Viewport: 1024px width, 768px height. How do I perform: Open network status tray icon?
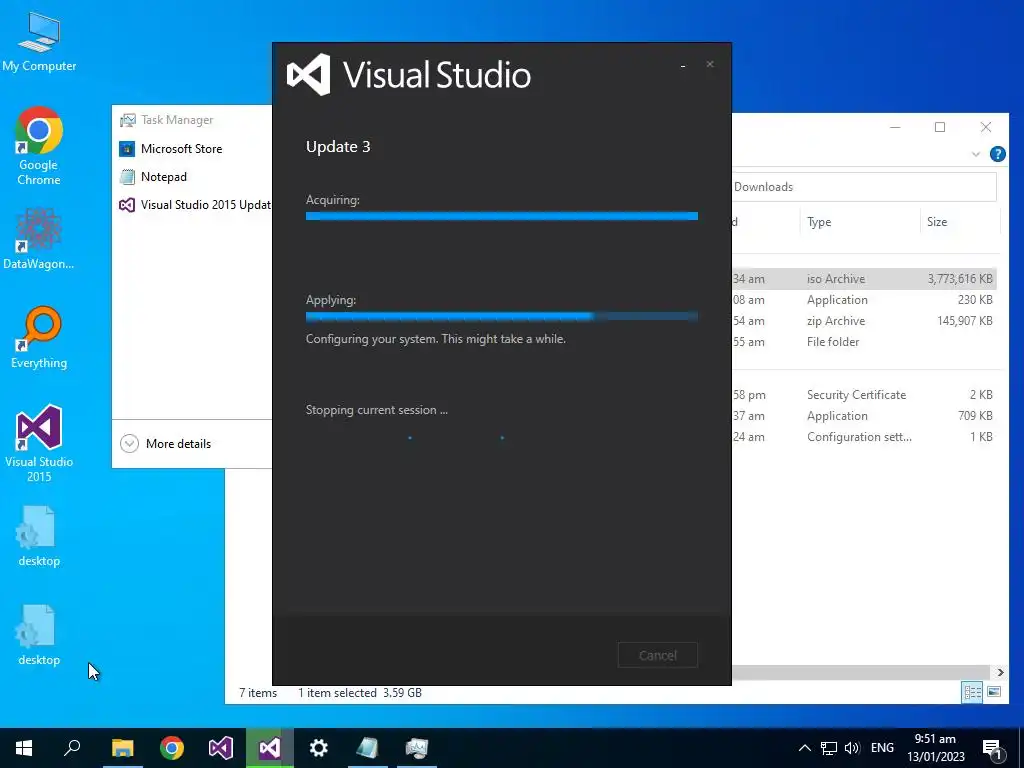click(829, 748)
